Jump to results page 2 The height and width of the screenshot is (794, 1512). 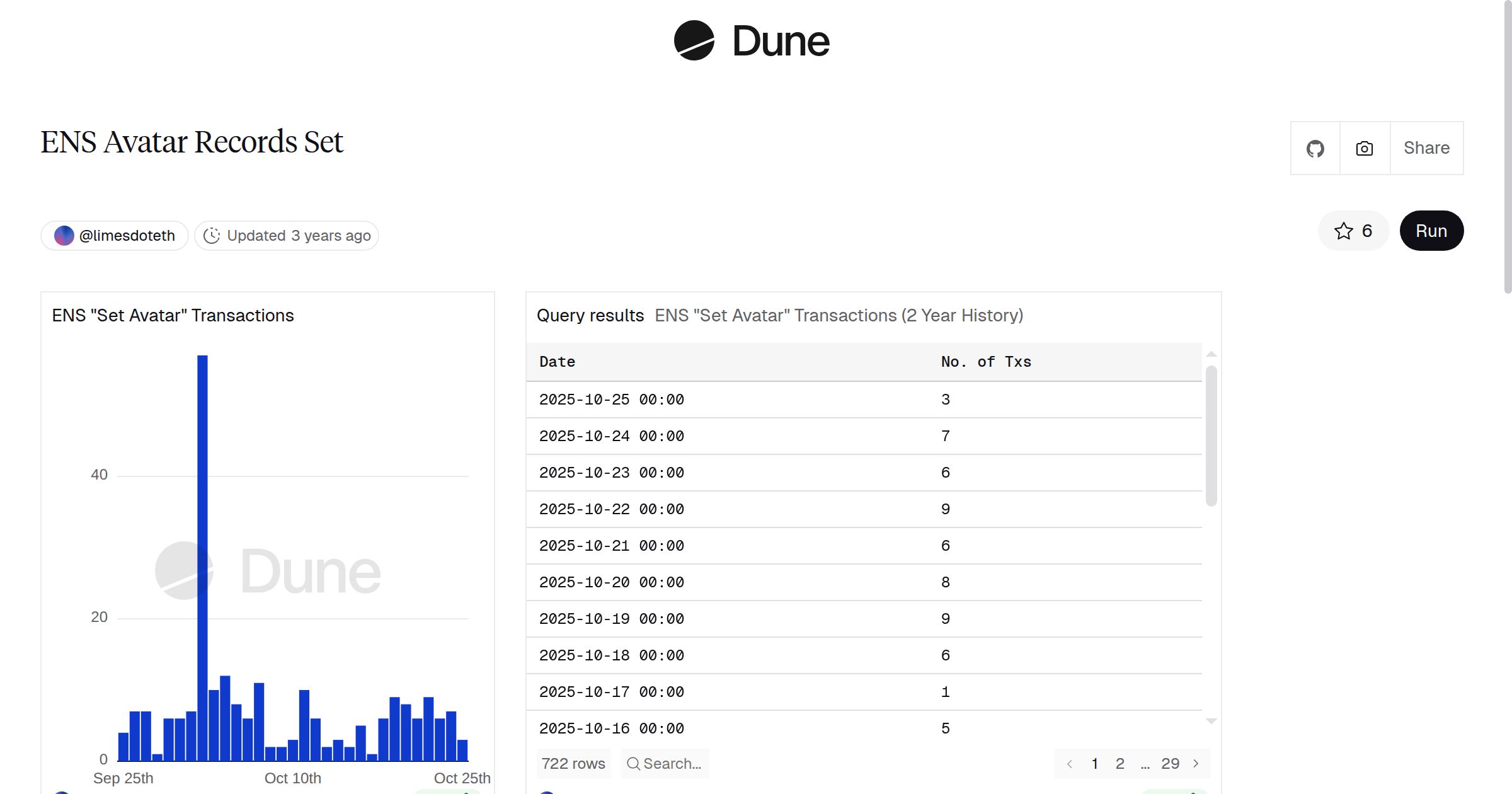1120,764
